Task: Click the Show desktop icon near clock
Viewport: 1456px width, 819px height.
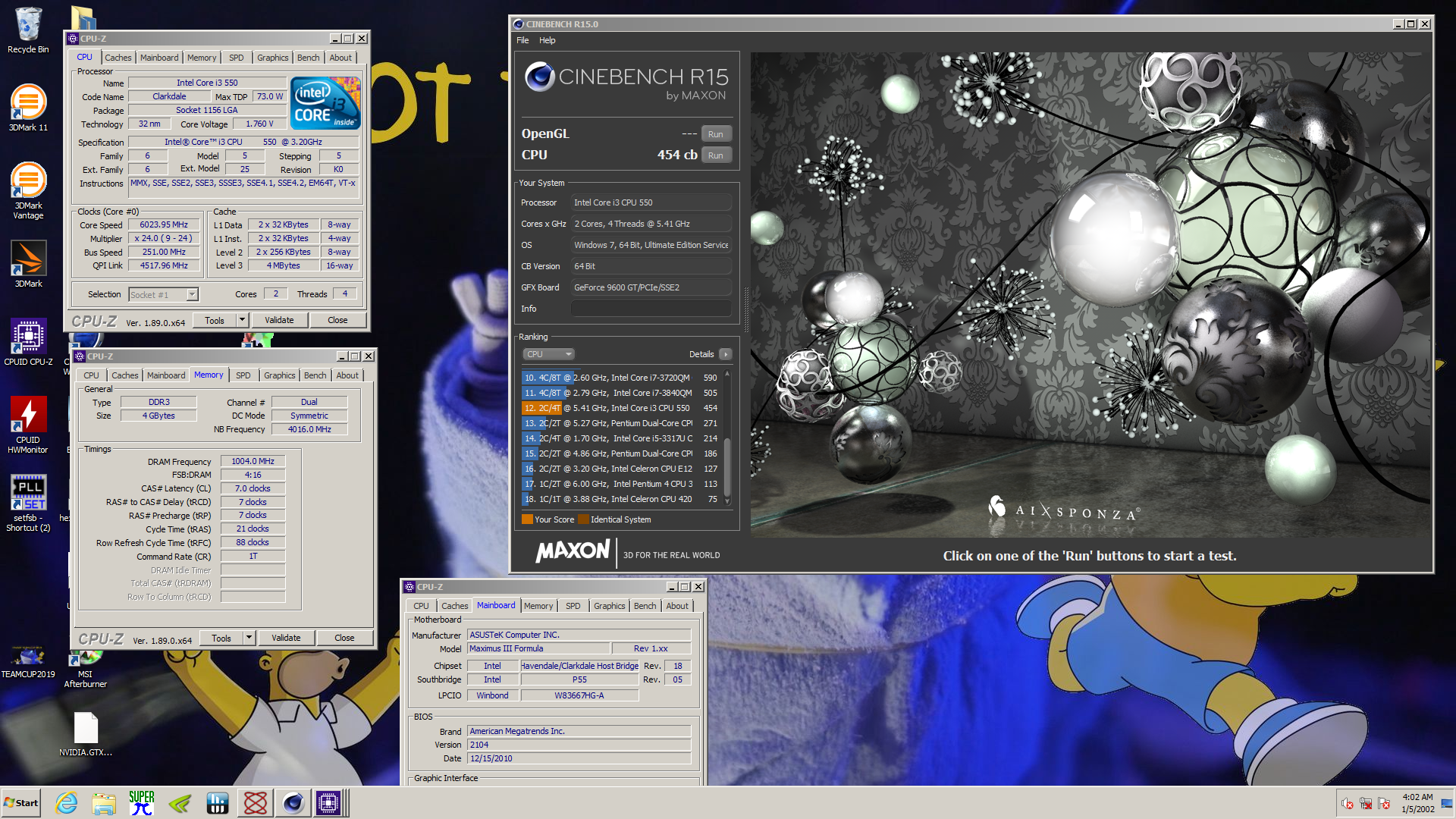Action: 1447,804
